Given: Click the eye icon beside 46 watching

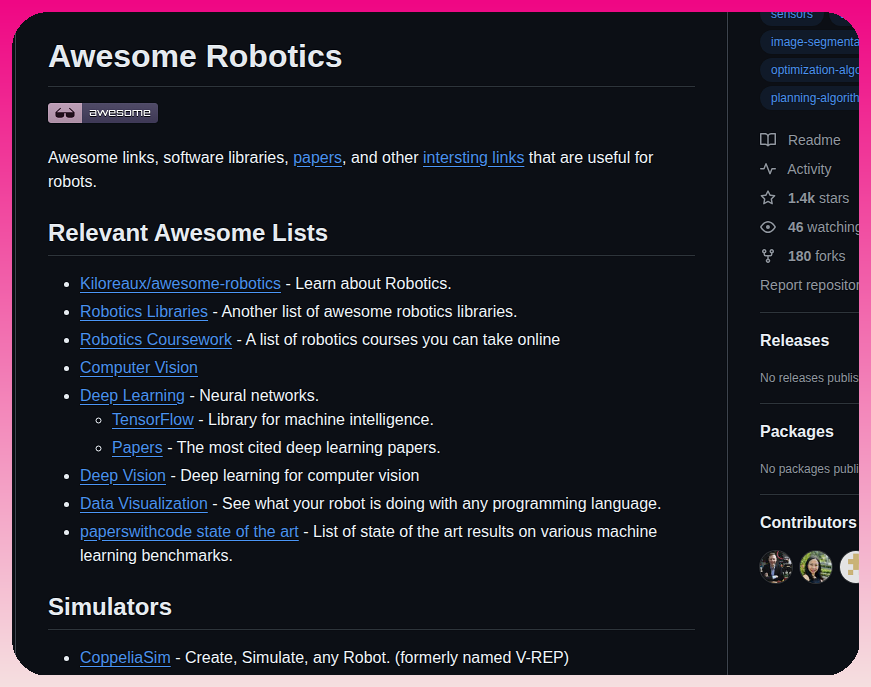Looking at the screenshot, I should [768, 227].
